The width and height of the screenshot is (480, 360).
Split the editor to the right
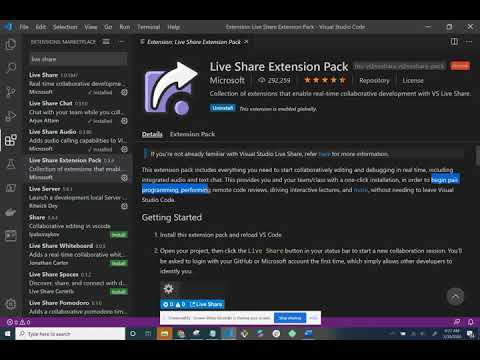[454, 42]
